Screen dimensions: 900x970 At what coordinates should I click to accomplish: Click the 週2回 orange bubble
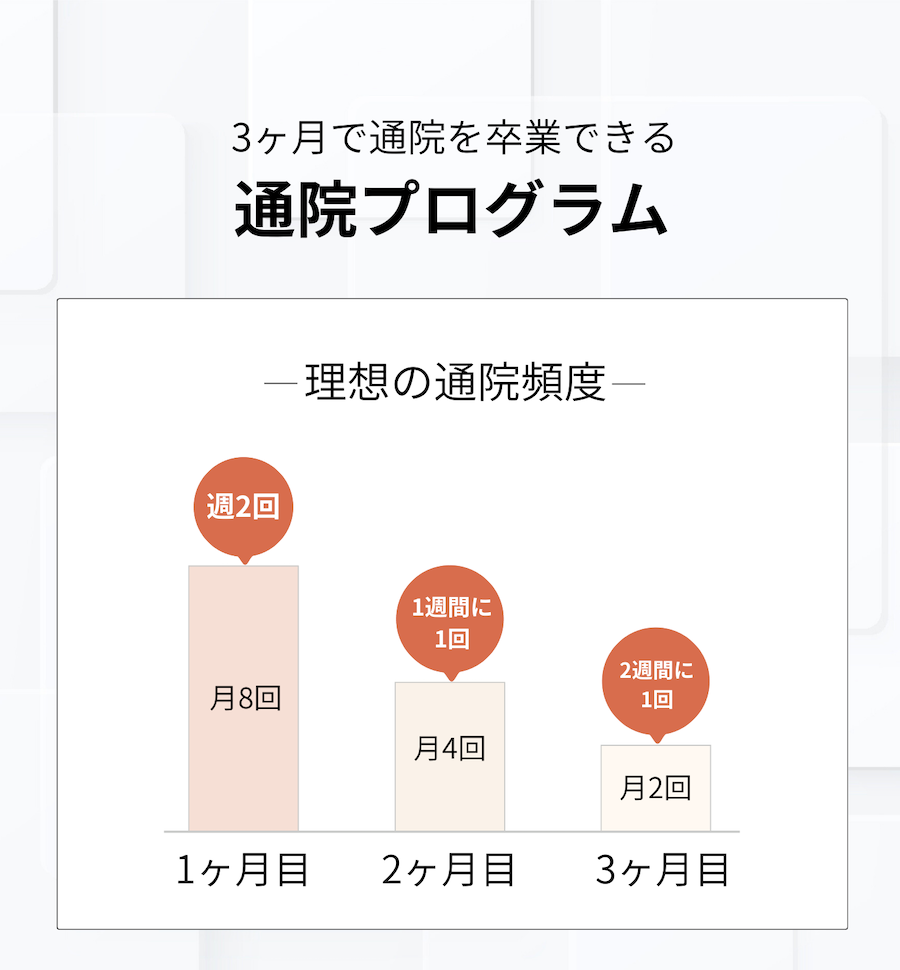243,507
